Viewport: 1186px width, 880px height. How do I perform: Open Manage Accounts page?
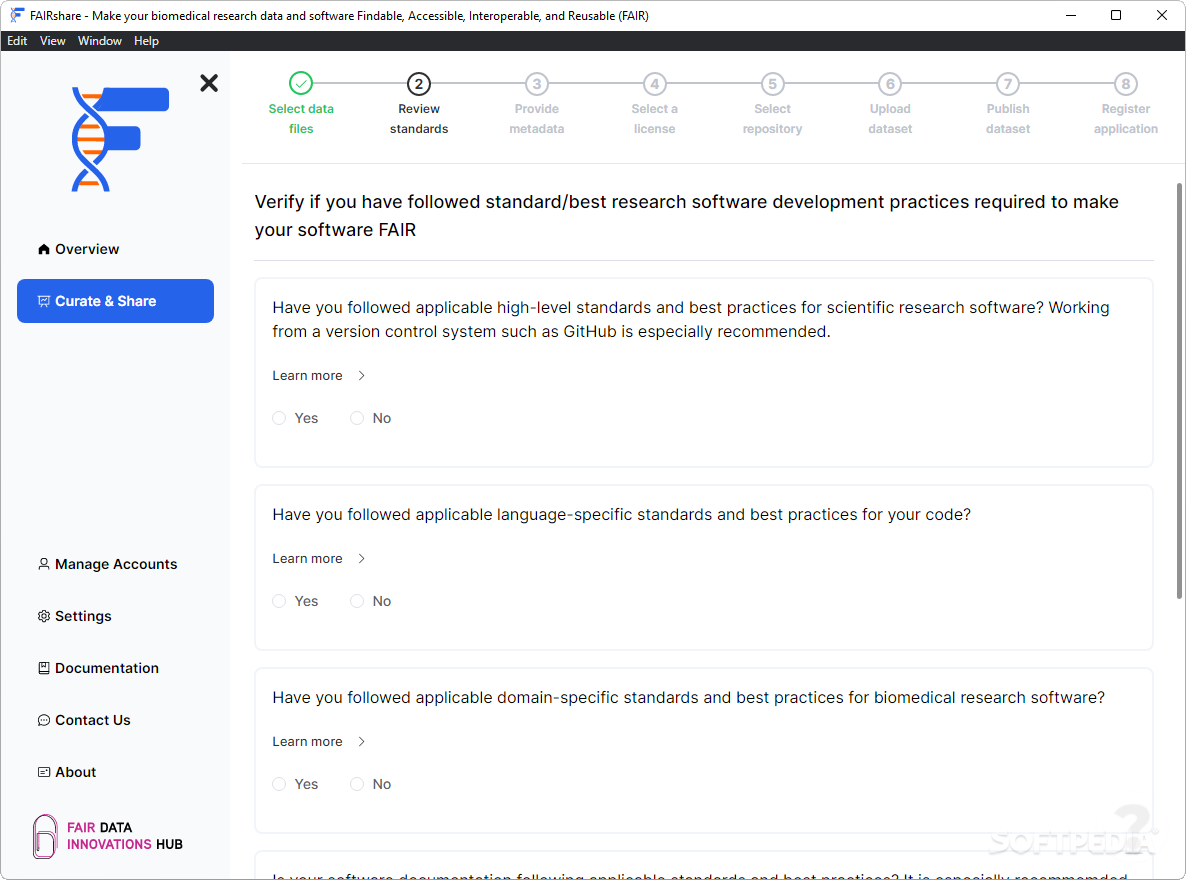click(116, 564)
